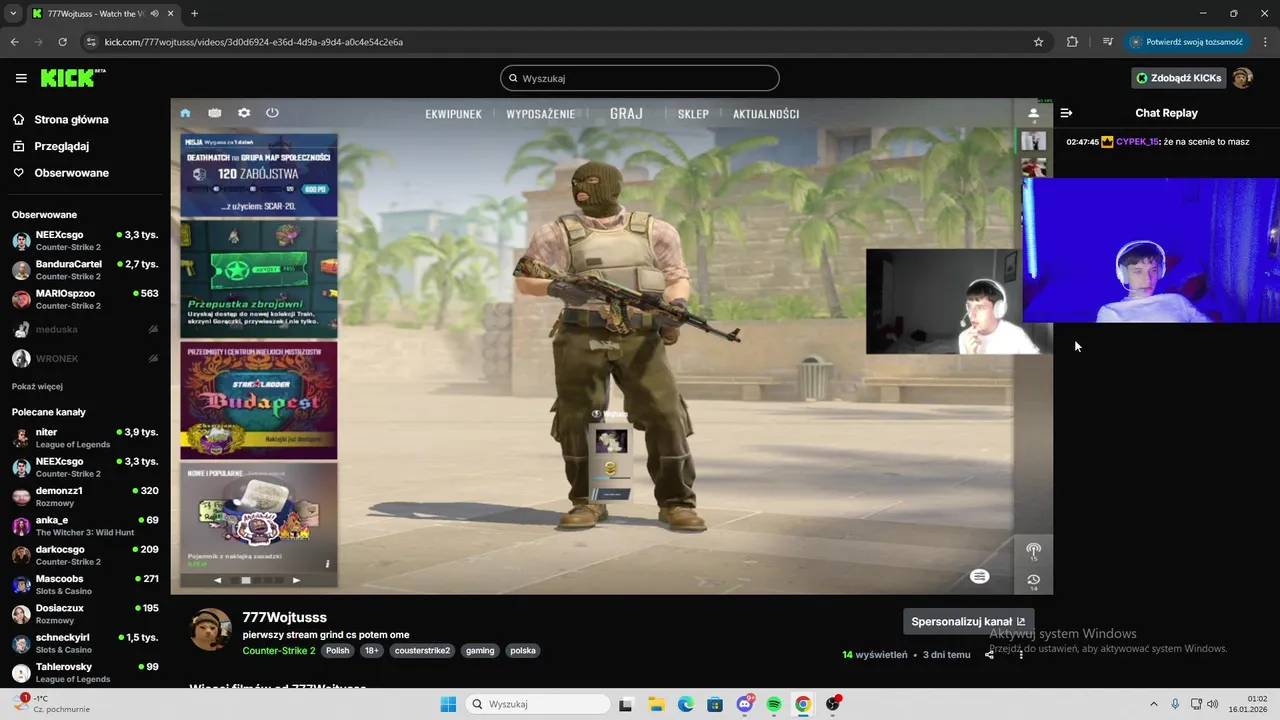Open the user profile avatar menu
Screen dimensions: 1280x720
(x=1242, y=78)
